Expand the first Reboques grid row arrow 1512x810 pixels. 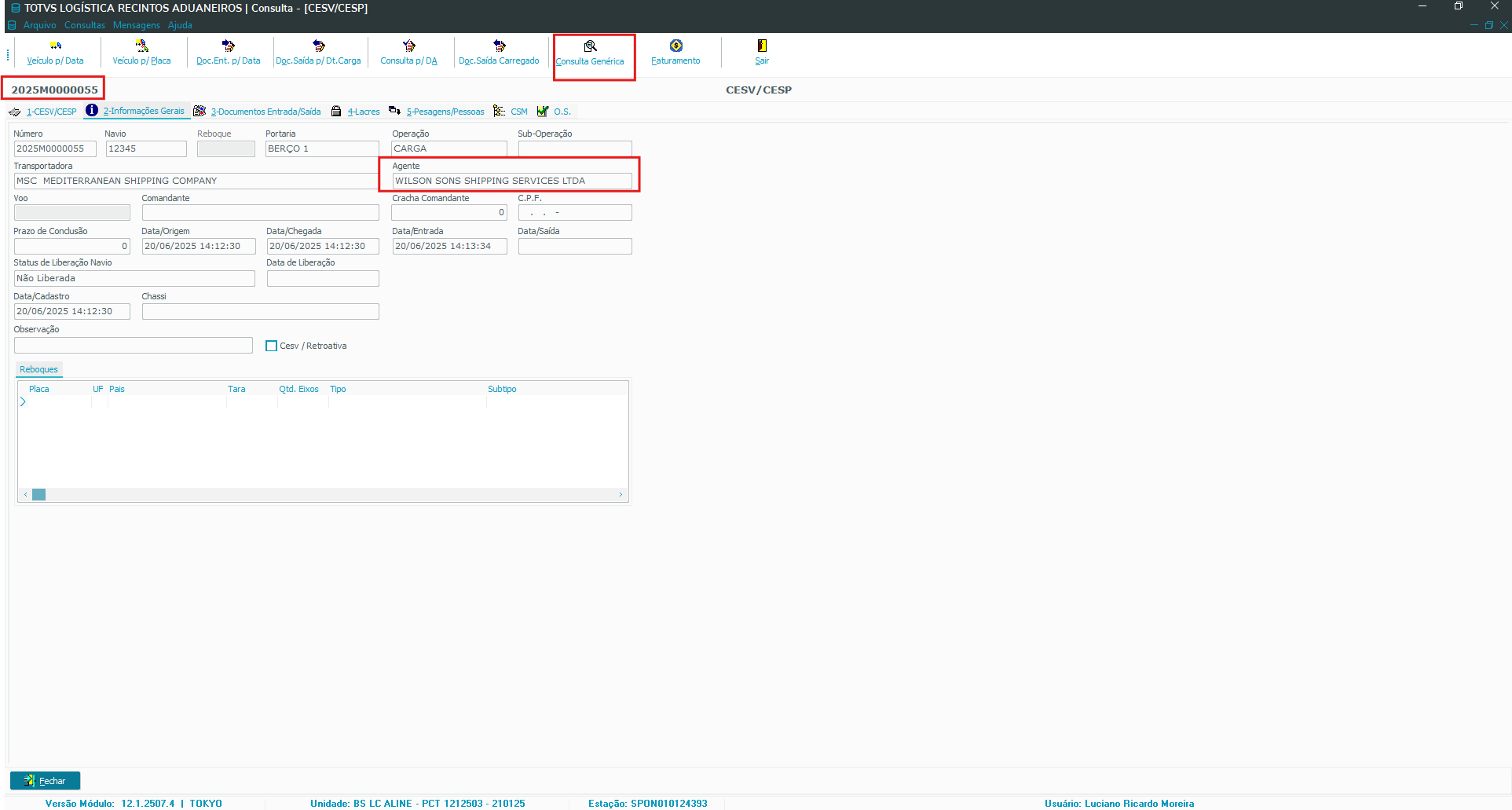pos(23,401)
